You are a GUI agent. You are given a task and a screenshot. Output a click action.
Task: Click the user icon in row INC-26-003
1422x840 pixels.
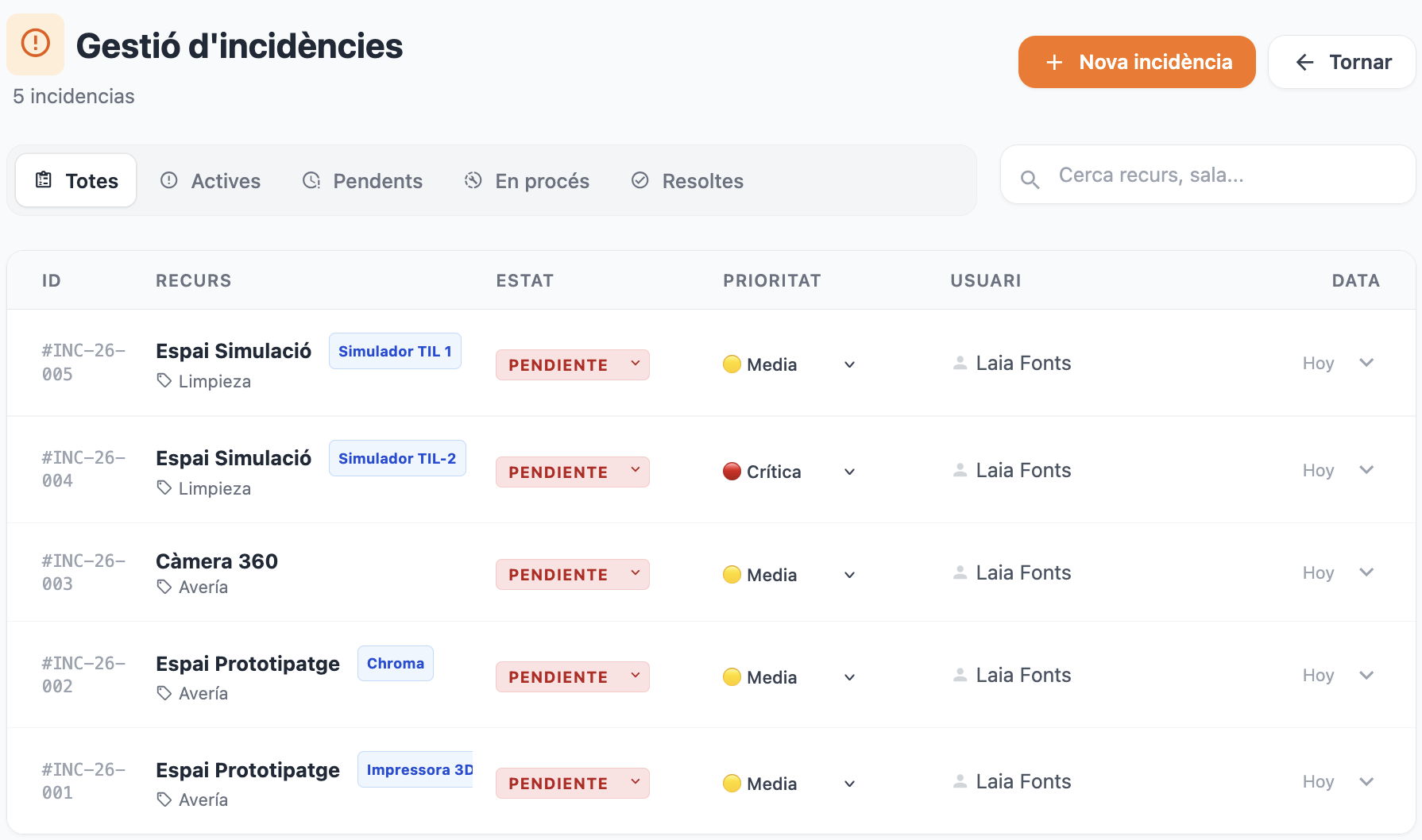(960, 572)
